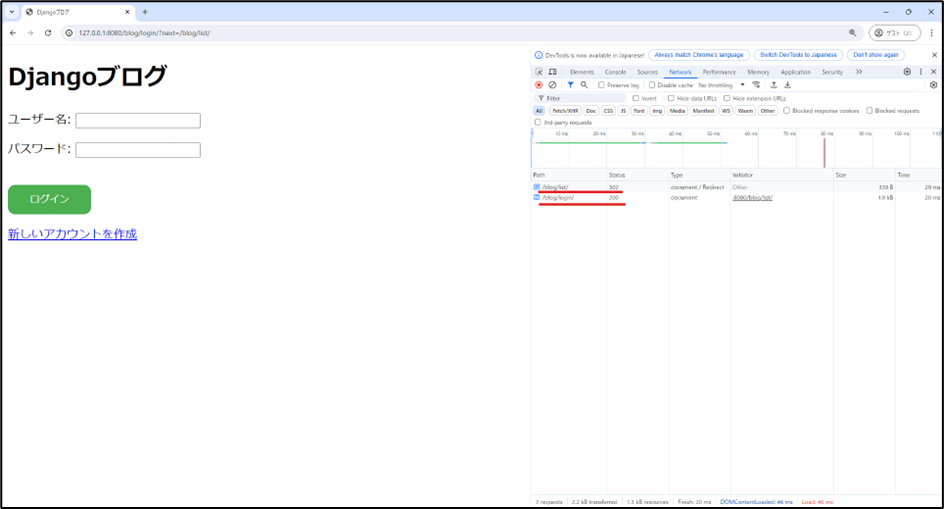Screen dimensions: 944x509
Task: Select the /blog/login/ request row
Action: 737,198
